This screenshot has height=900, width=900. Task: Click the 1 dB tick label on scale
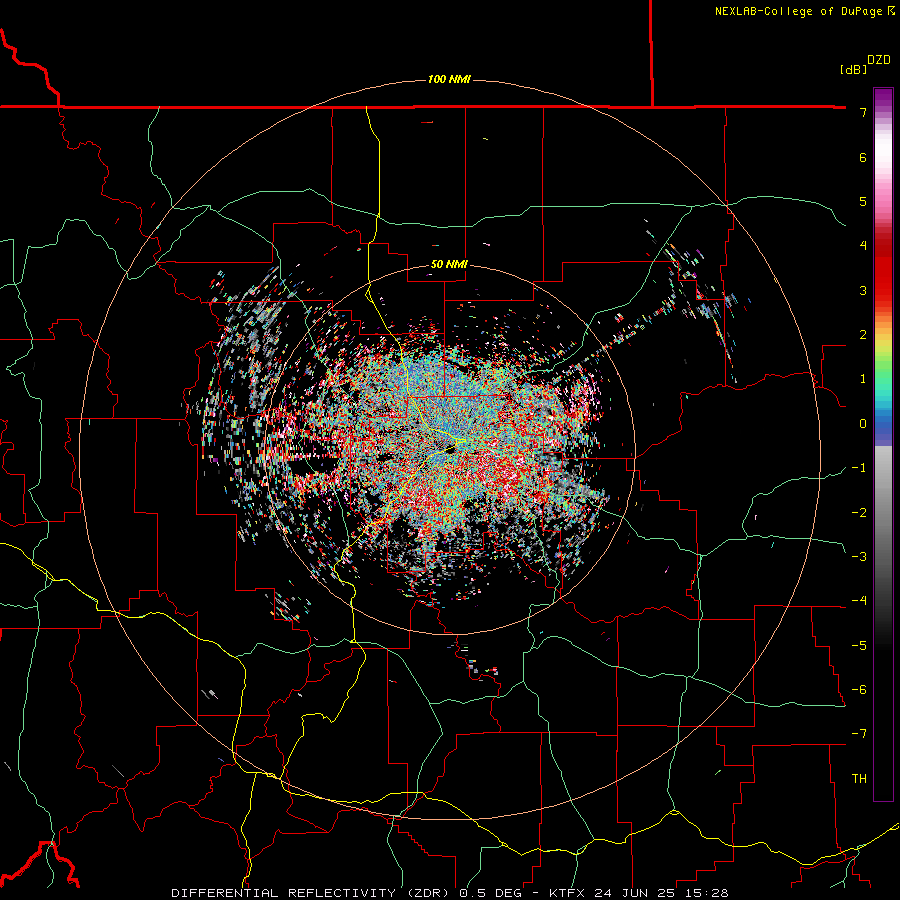pyautogui.click(x=863, y=379)
